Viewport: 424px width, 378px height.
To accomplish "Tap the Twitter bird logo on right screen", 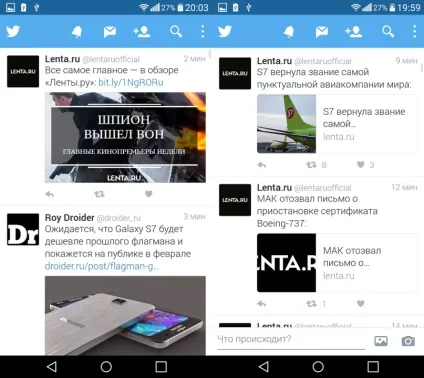I will (x=225, y=31).
